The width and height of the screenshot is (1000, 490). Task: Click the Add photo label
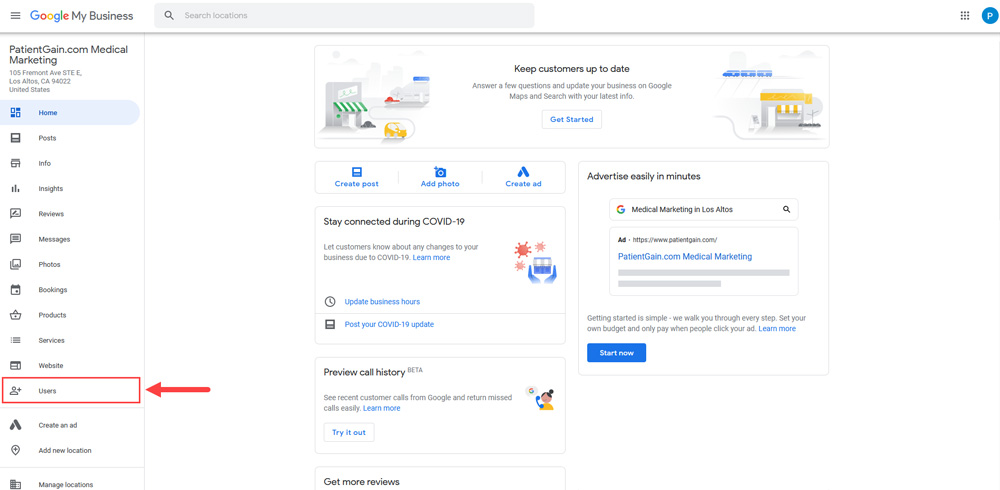click(440, 184)
